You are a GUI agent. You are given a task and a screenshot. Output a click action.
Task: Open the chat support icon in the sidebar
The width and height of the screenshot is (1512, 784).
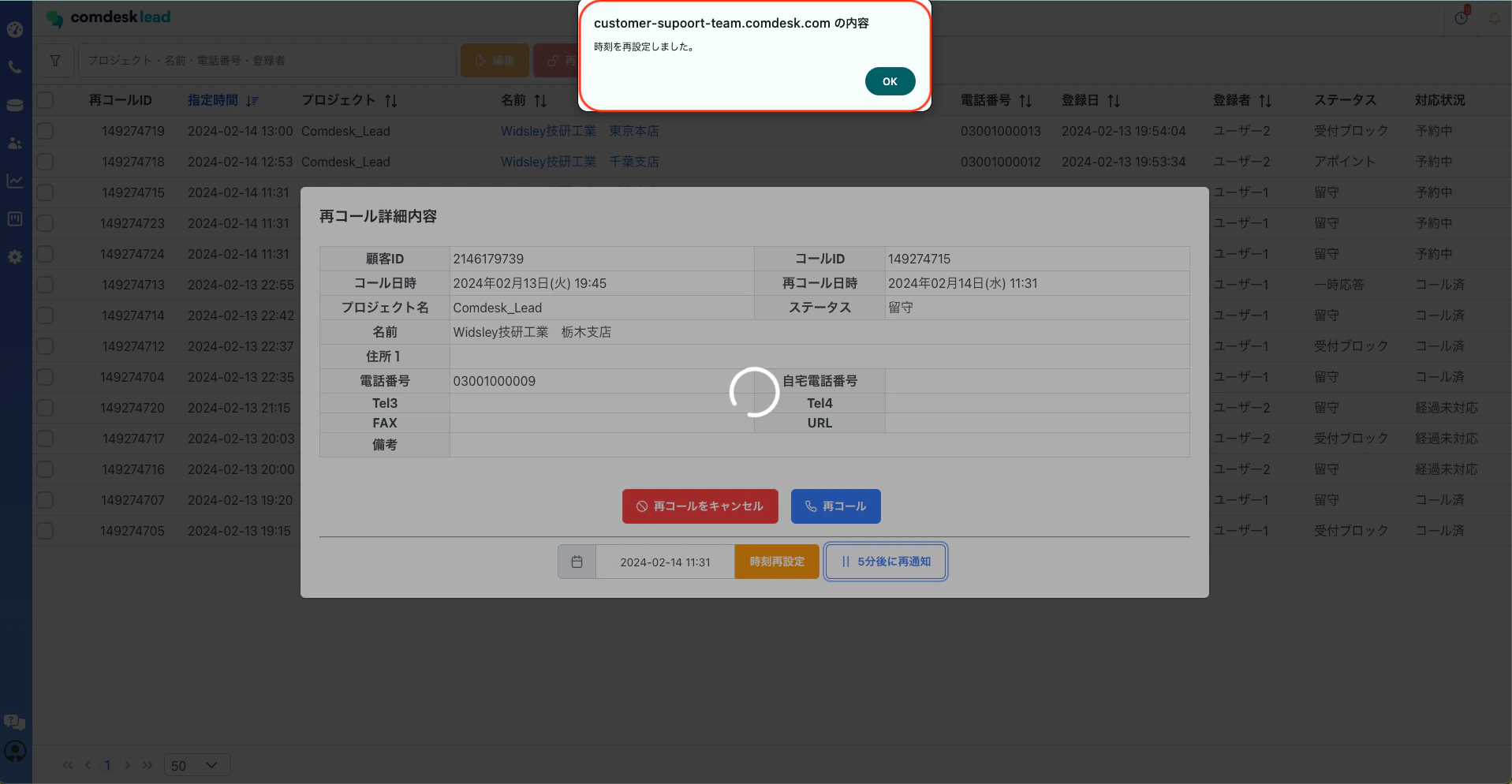[15, 722]
